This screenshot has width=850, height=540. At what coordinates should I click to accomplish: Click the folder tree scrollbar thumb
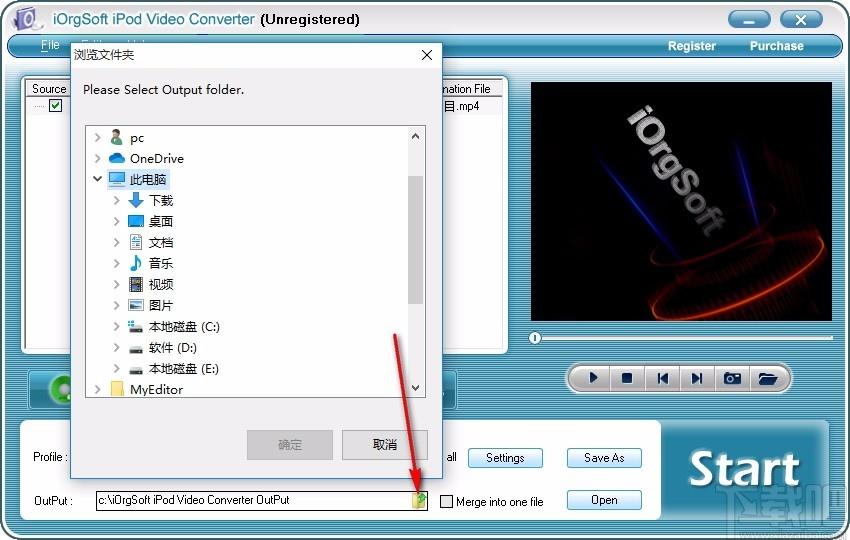415,240
